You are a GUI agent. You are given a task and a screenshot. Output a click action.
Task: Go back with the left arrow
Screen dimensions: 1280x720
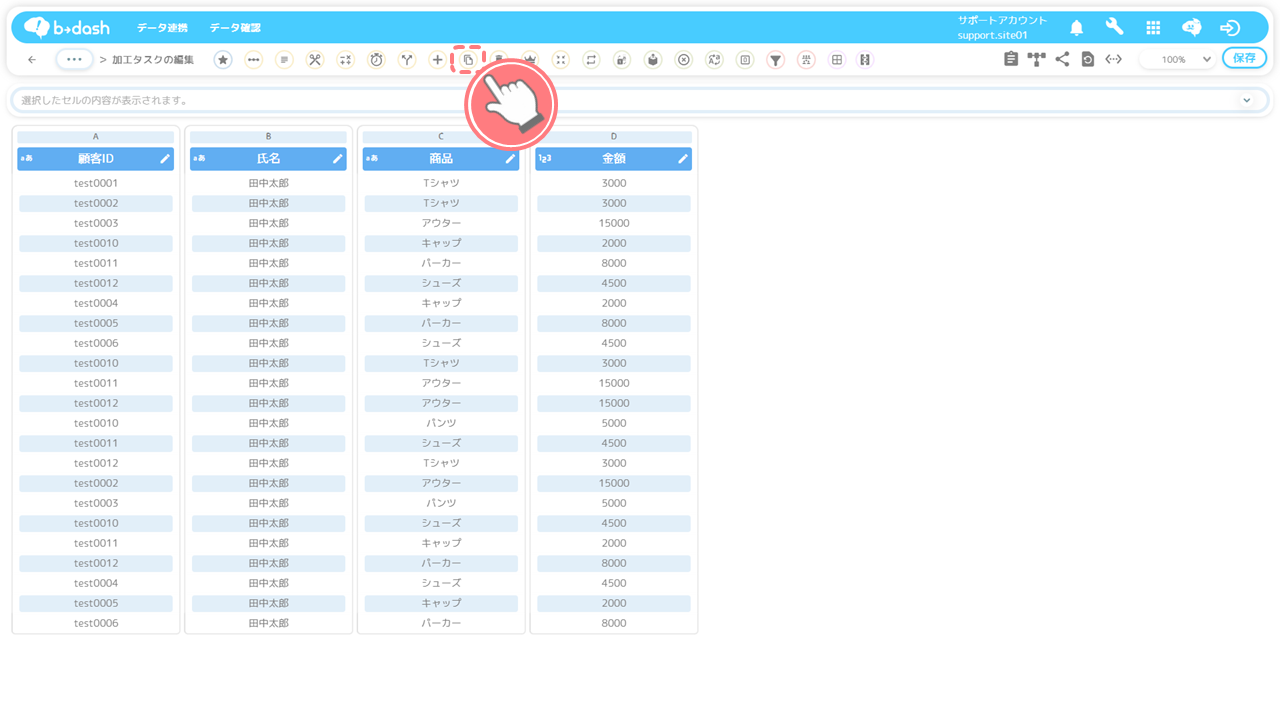tap(32, 60)
